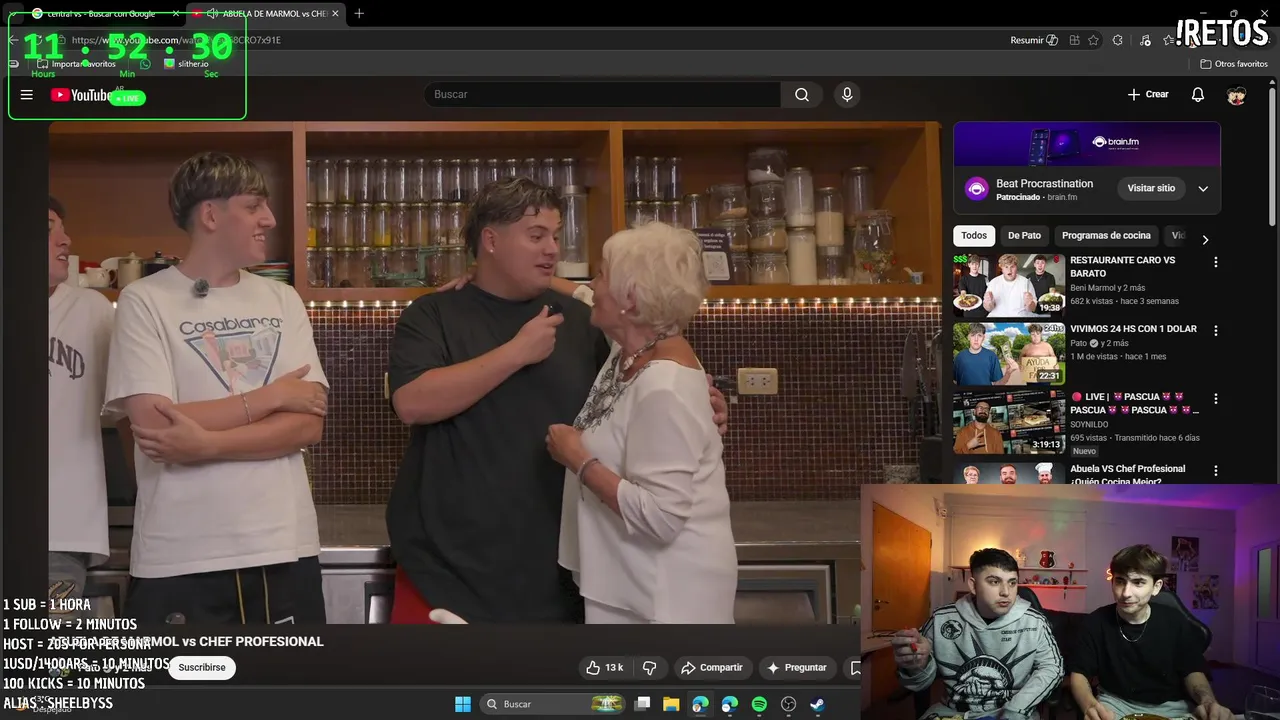The height and width of the screenshot is (720, 1280).
Task: Click the main video player to pause
Action: click(495, 372)
